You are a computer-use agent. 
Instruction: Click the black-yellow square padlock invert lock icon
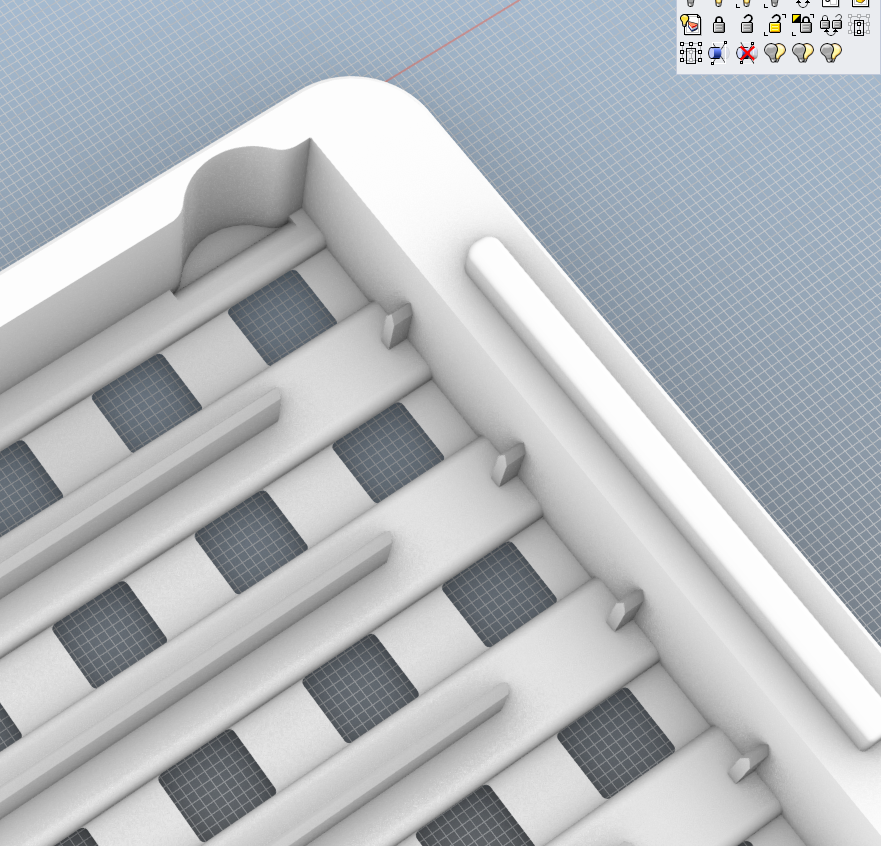click(803, 25)
